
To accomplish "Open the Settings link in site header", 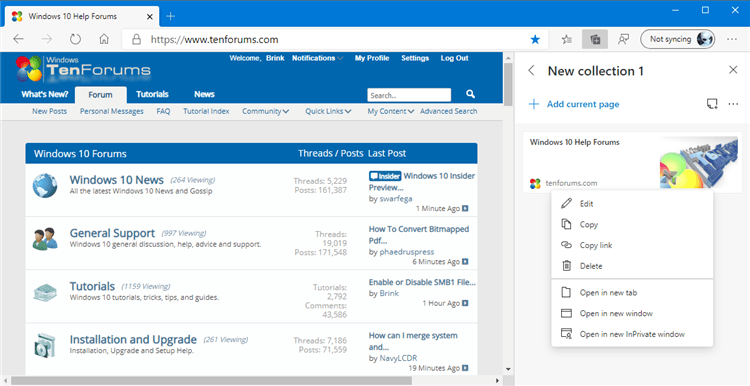I will [415, 58].
